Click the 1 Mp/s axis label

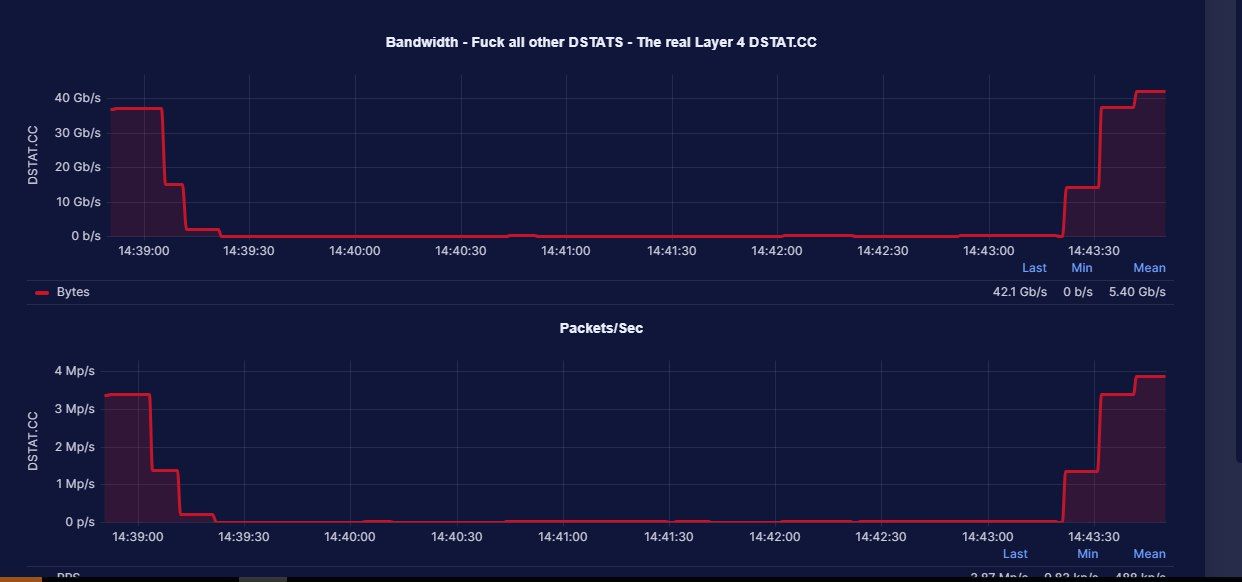pos(74,484)
